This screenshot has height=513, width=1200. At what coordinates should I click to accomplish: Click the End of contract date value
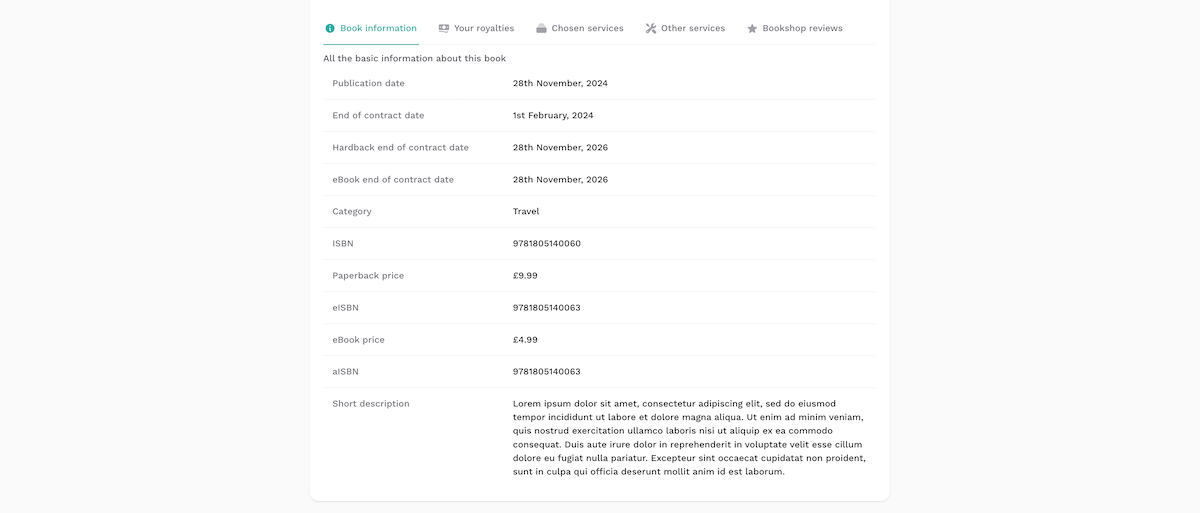(x=553, y=115)
